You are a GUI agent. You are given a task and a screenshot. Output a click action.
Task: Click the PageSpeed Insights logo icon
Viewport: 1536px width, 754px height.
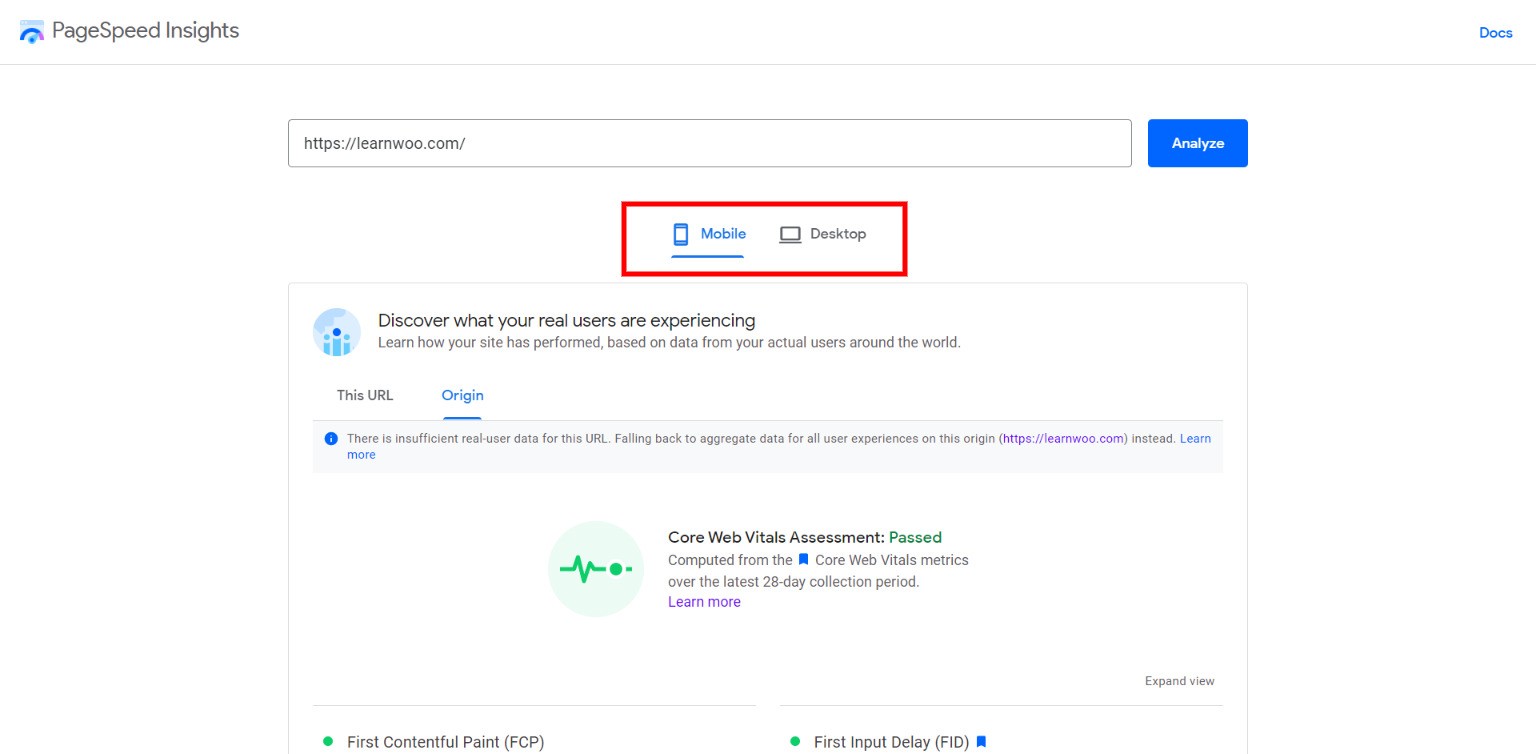point(32,32)
